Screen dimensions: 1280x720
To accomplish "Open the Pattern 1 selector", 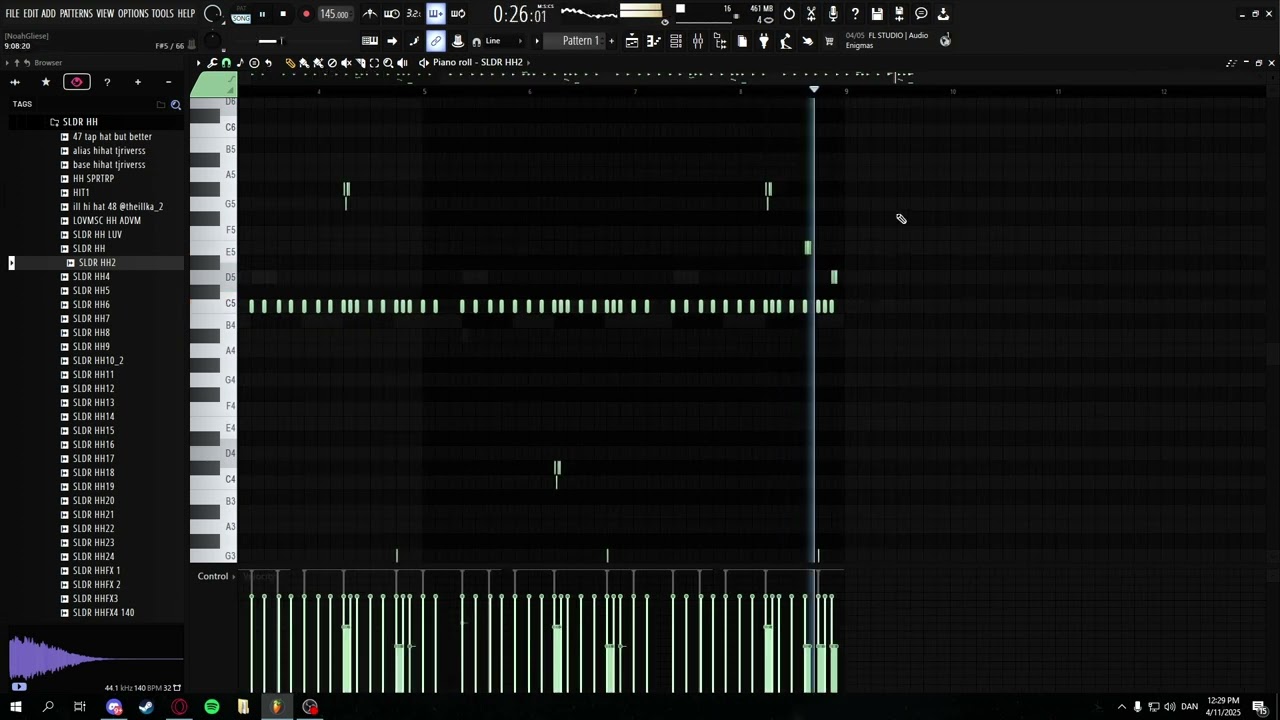I will click(581, 41).
